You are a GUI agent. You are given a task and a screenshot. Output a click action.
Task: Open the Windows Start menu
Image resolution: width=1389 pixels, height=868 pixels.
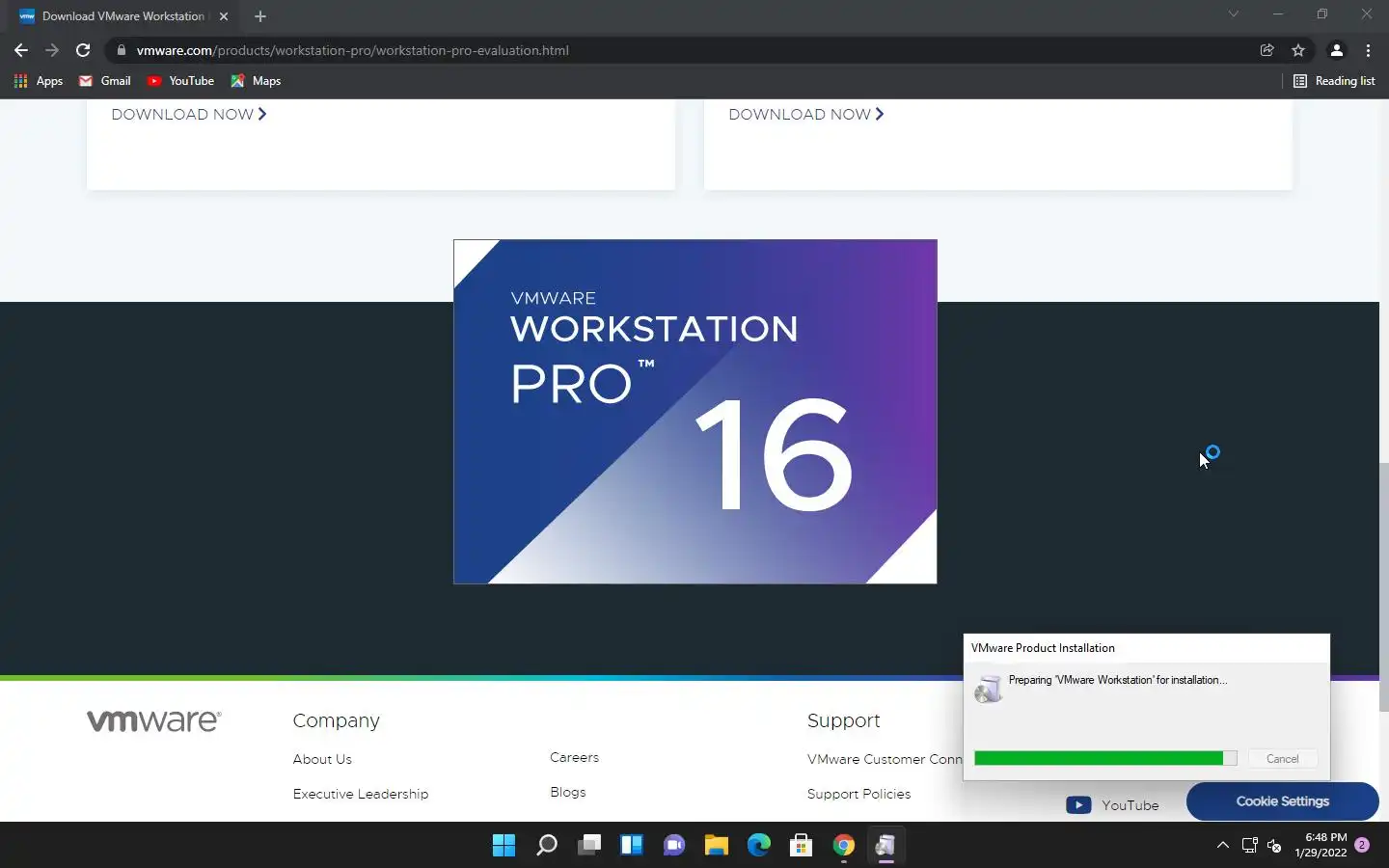pos(504,846)
